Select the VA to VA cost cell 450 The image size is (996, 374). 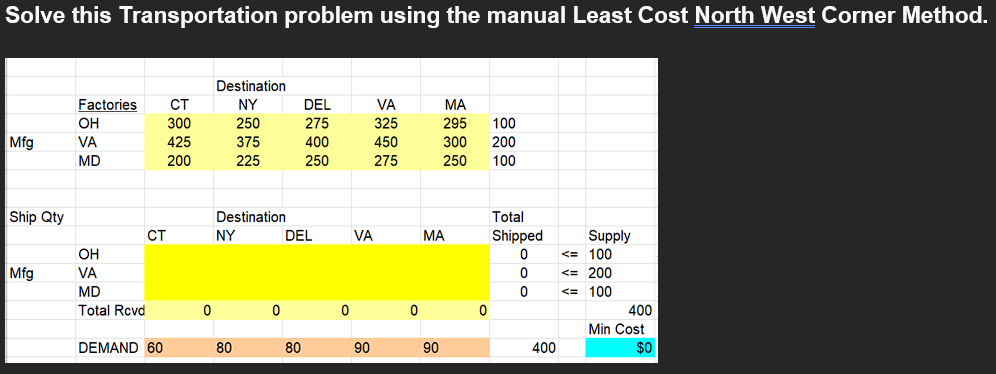coord(386,142)
